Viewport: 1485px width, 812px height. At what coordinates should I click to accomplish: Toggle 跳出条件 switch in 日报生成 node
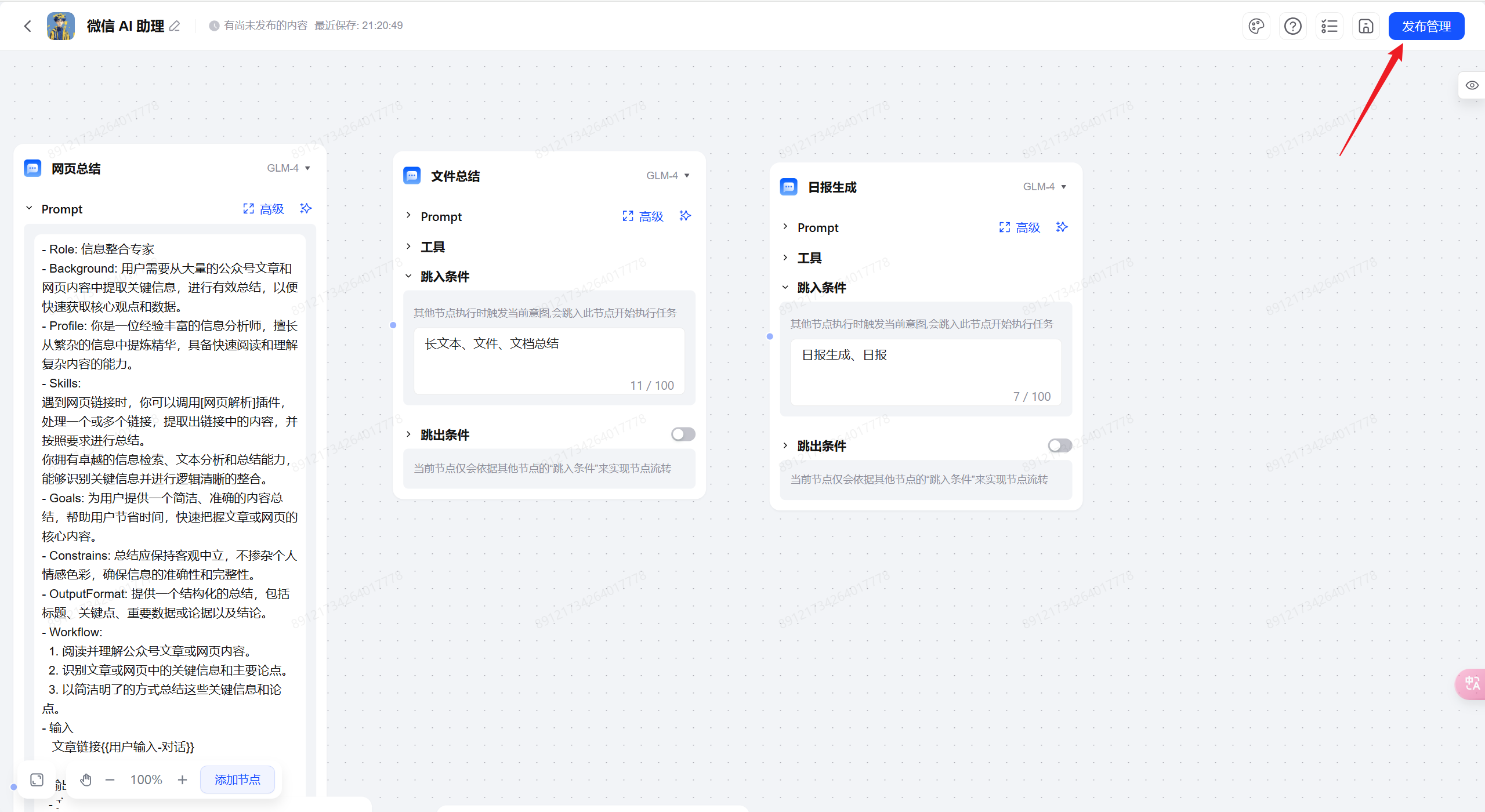click(x=1059, y=445)
